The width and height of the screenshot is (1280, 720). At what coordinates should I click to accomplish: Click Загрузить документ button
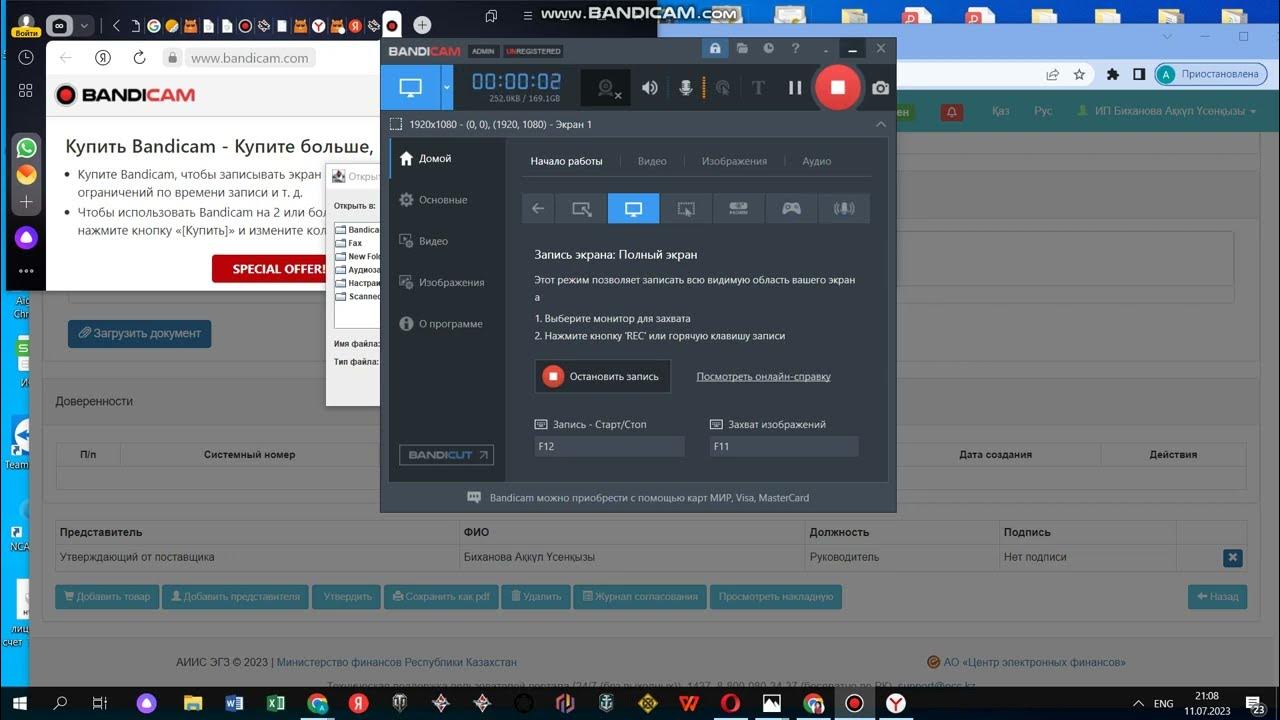click(139, 334)
